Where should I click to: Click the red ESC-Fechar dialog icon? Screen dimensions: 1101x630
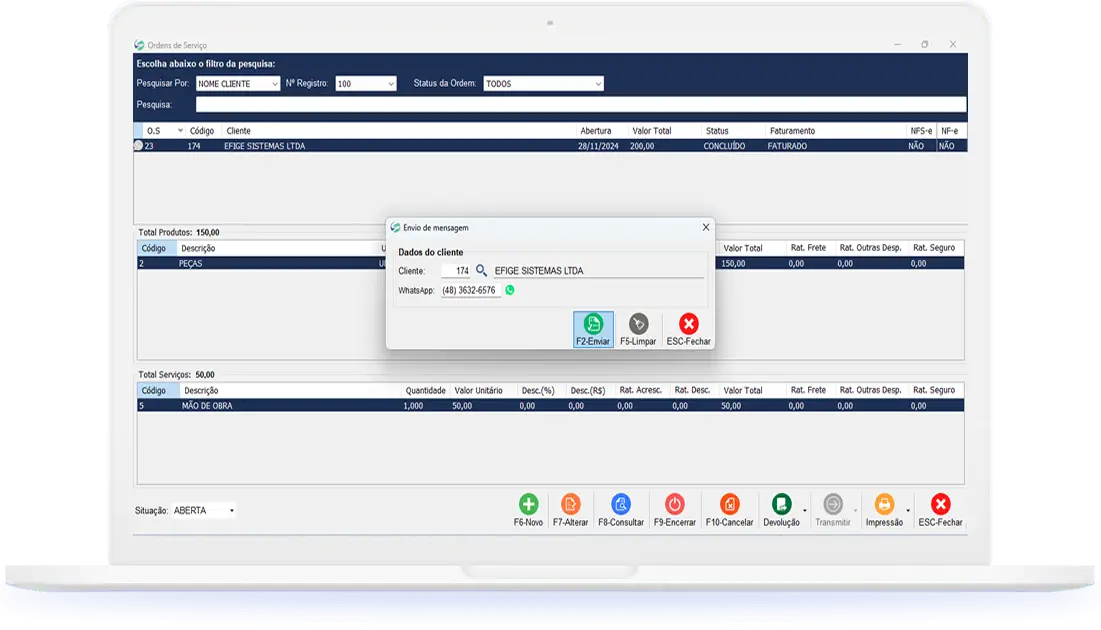688,324
